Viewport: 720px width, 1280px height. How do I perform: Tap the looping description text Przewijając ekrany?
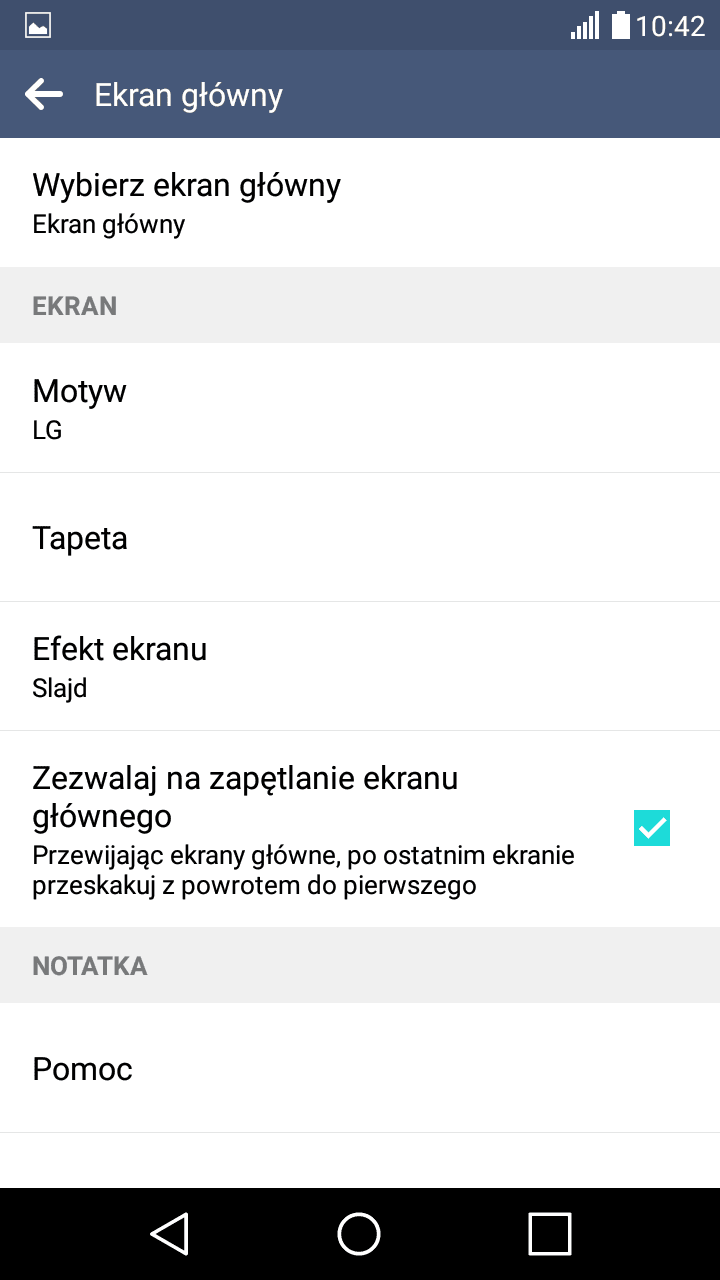click(303, 870)
